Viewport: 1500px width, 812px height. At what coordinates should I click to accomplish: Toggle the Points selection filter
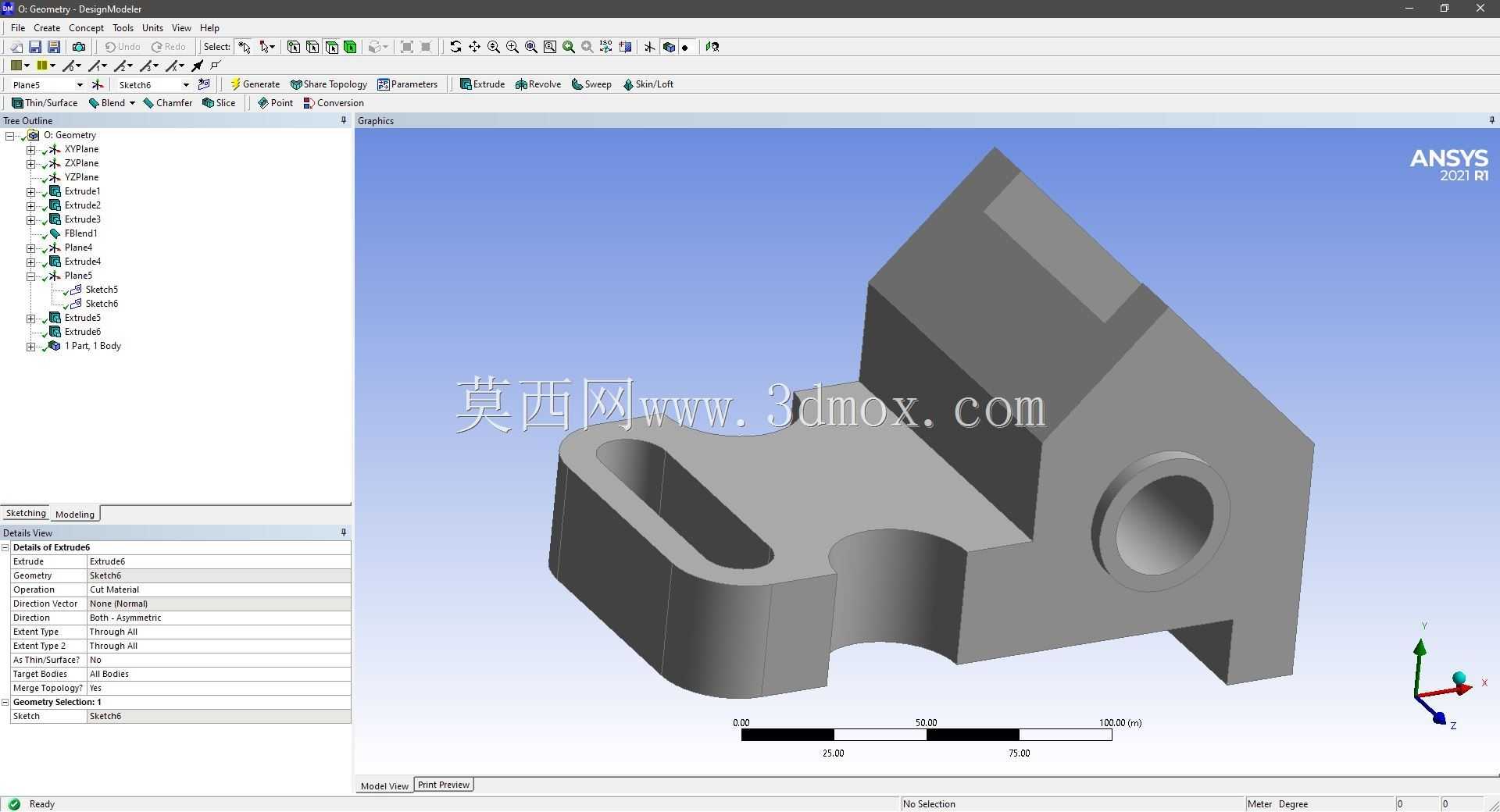[294, 47]
